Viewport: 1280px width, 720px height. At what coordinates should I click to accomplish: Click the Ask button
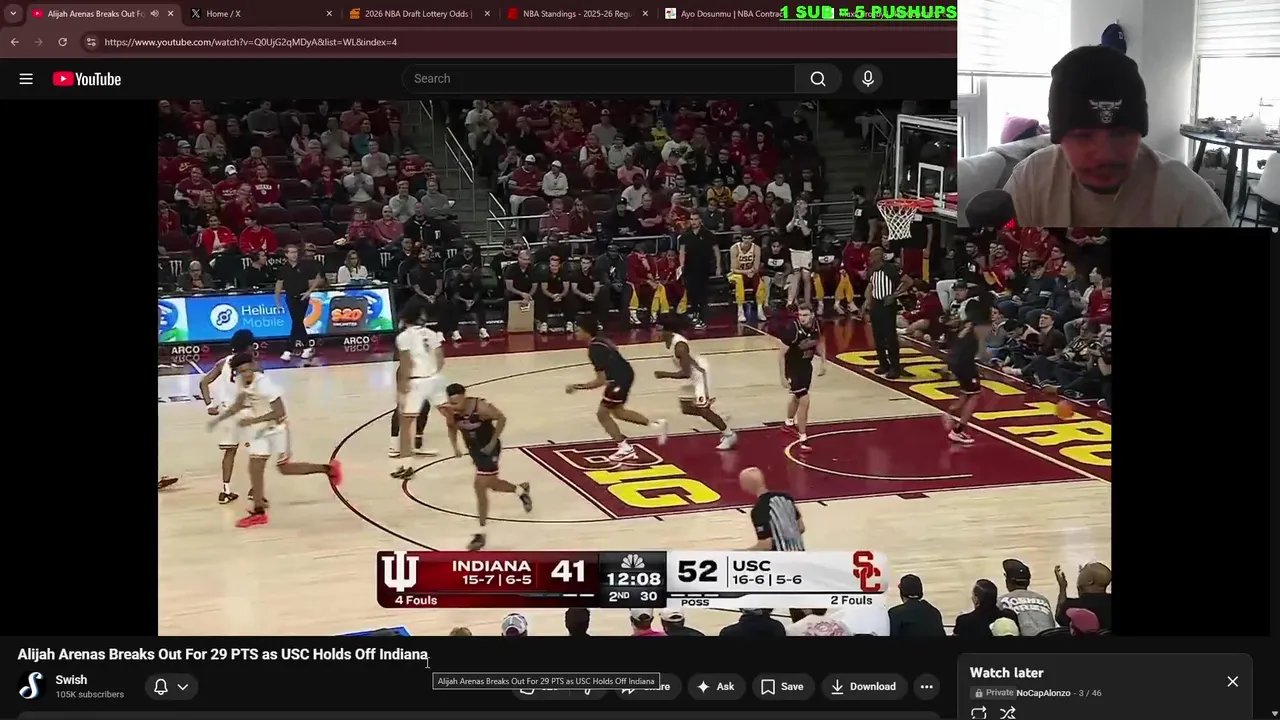tap(716, 687)
